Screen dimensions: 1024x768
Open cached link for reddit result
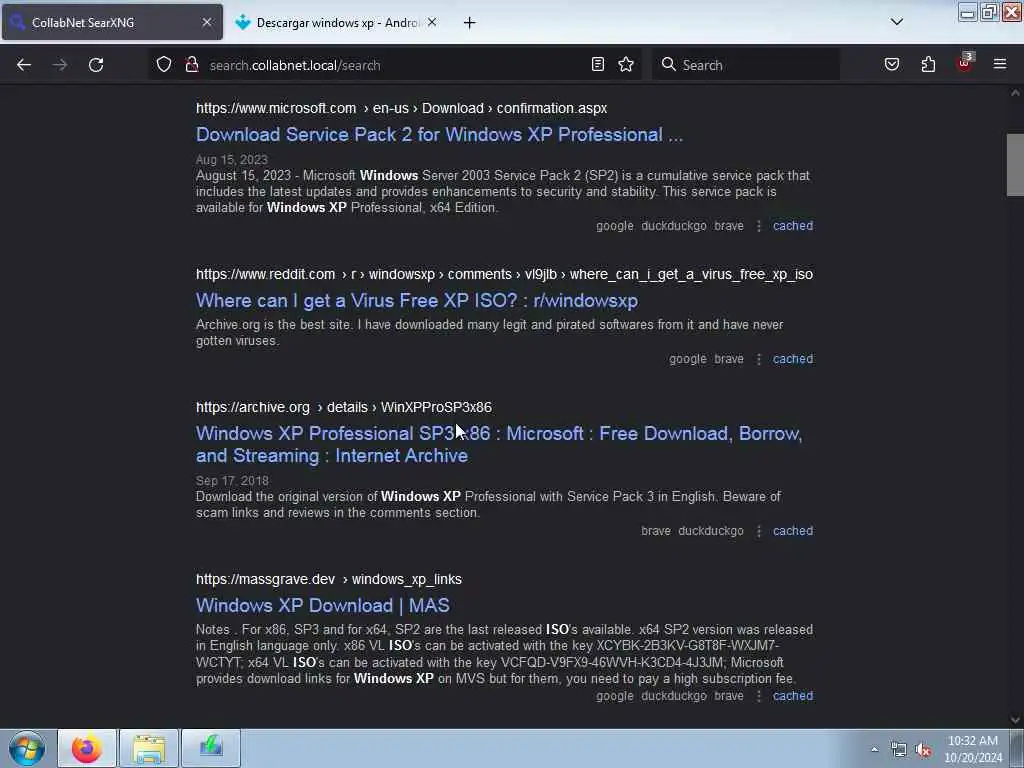793,359
